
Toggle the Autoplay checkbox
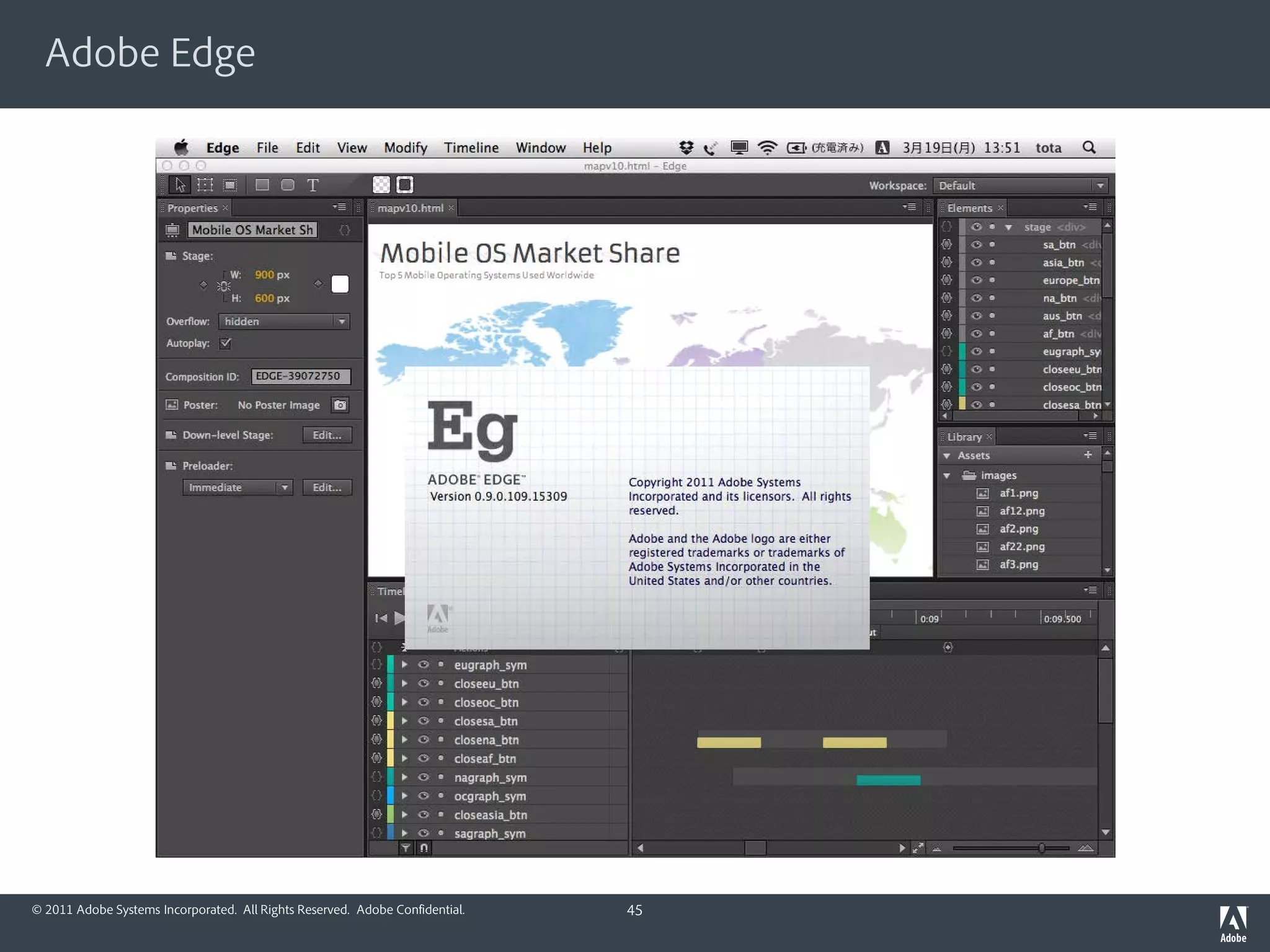coord(225,343)
